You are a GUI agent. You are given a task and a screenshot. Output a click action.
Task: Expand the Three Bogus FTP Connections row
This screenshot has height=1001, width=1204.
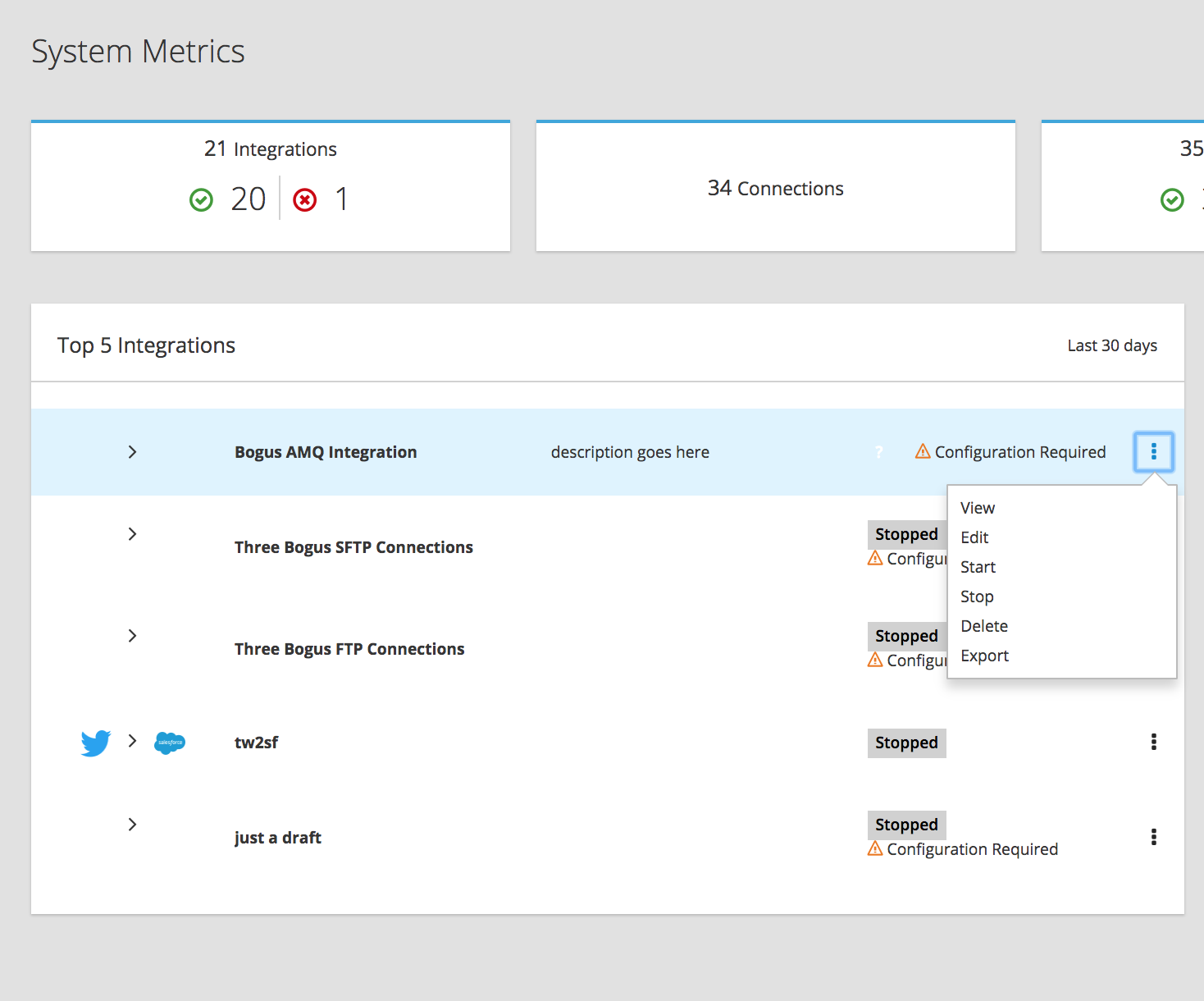point(132,636)
